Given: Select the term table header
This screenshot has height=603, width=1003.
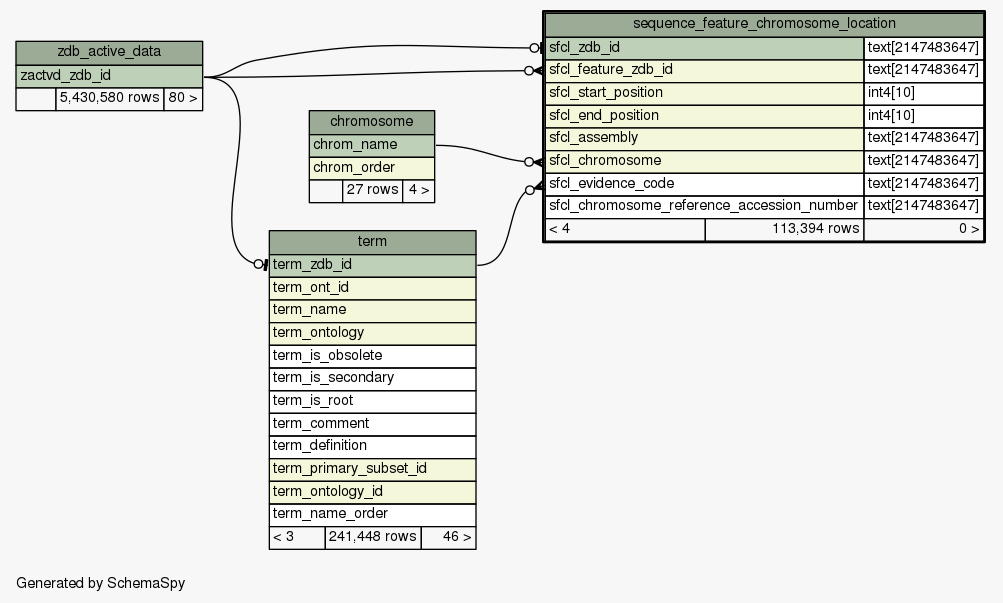Looking at the screenshot, I should point(372,242).
